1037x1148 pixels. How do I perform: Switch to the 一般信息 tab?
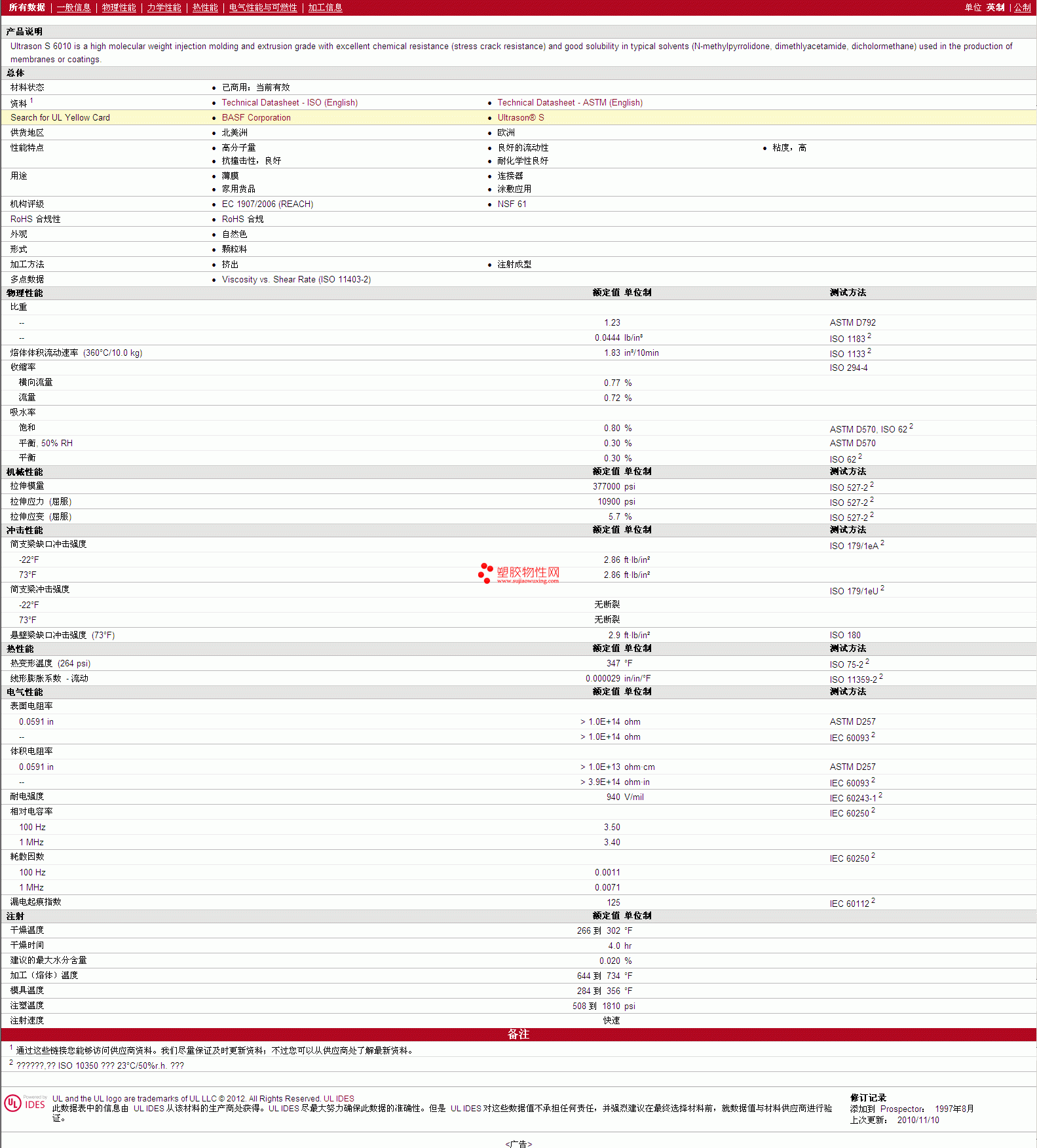pos(74,8)
